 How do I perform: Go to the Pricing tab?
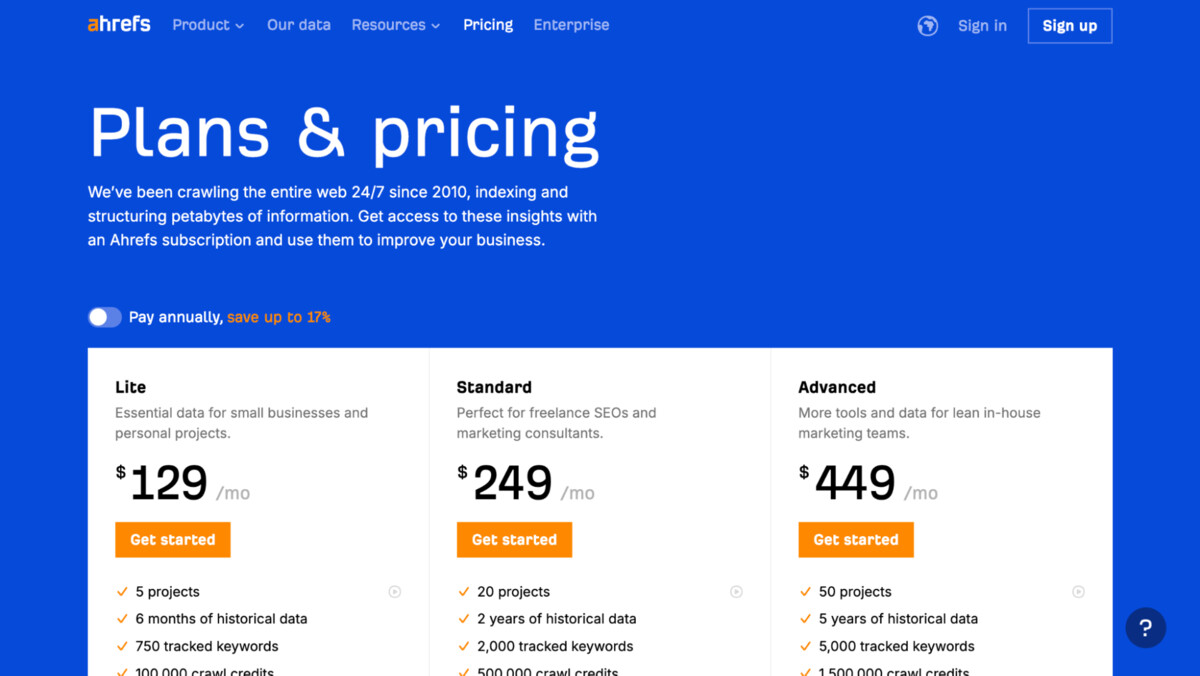coord(488,25)
